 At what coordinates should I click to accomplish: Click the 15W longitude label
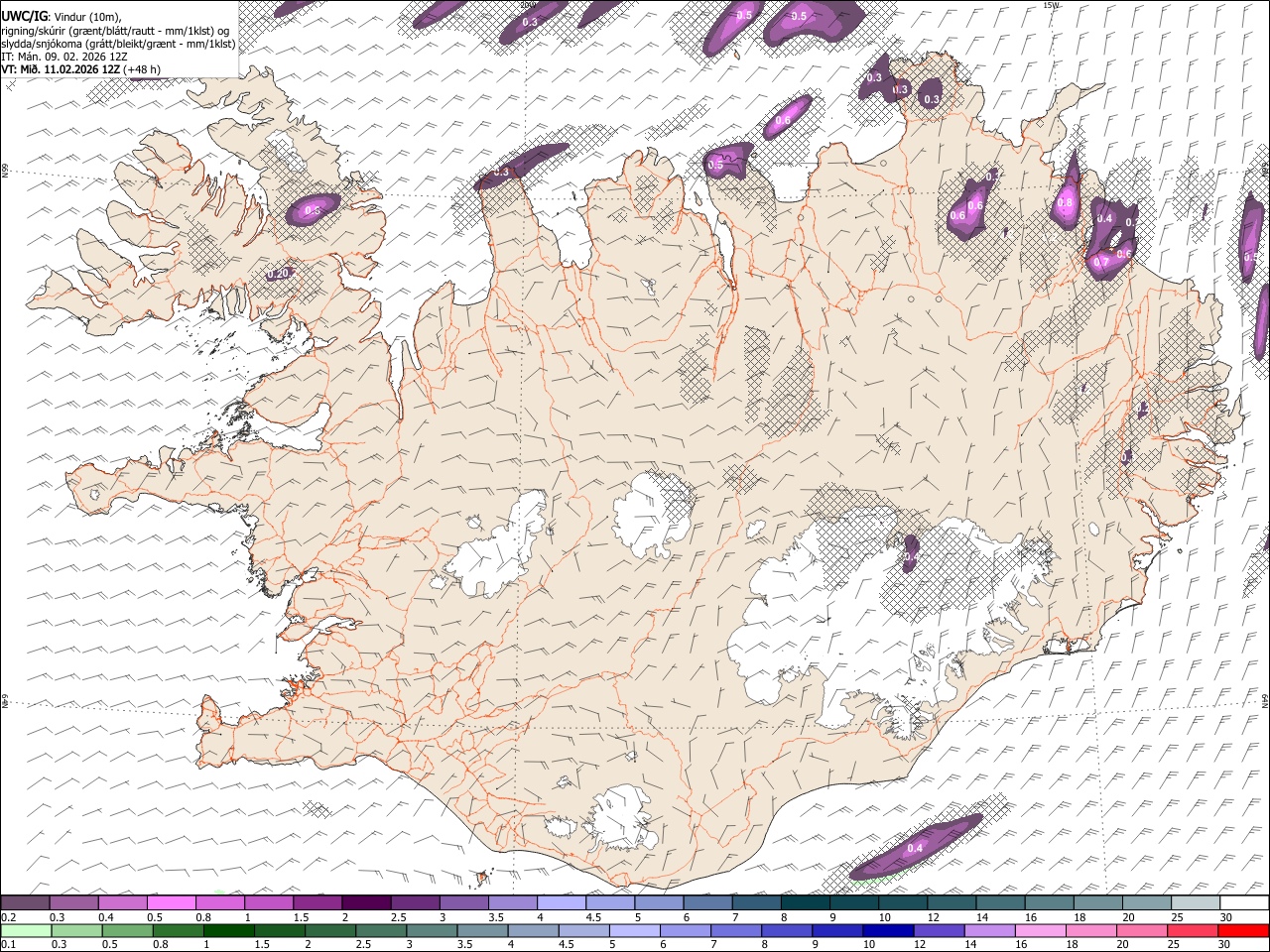coord(1052,5)
